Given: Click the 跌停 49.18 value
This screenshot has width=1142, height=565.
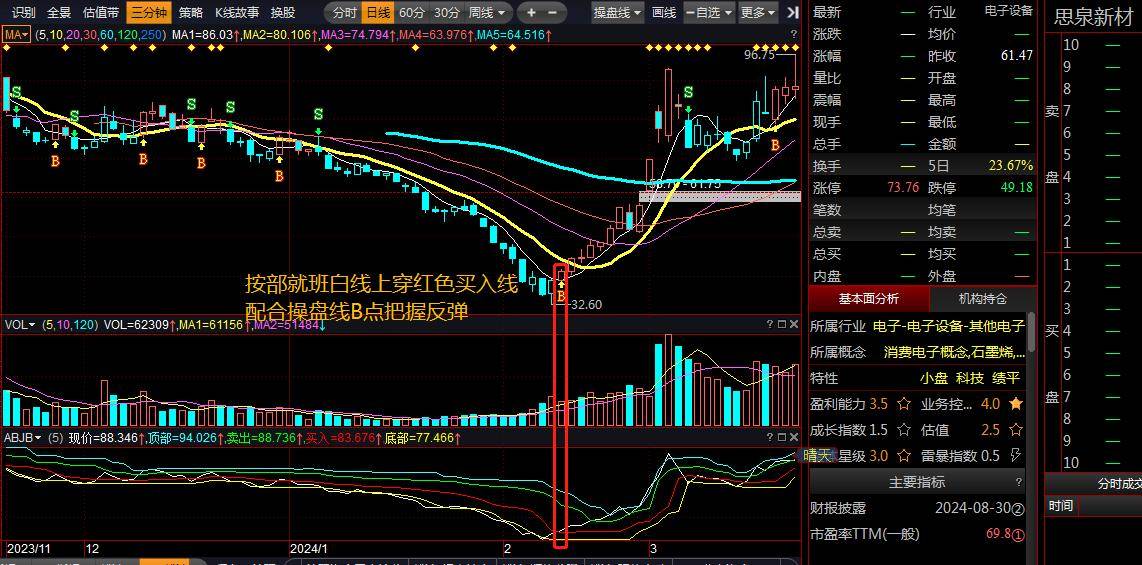Looking at the screenshot, I should coord(1017,188).
